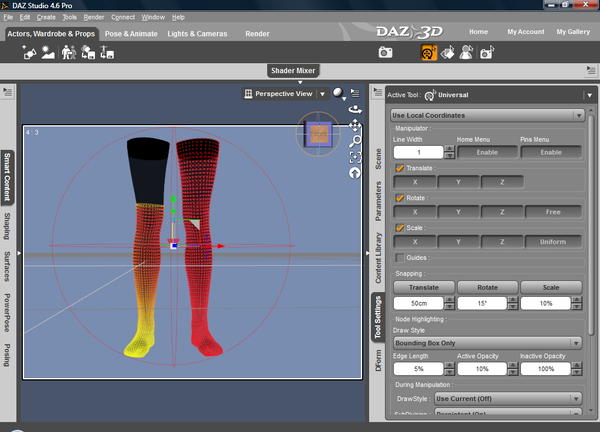Switch to the Lights & Cameras tab
600x432 pixels.
[x=197, y=34]
